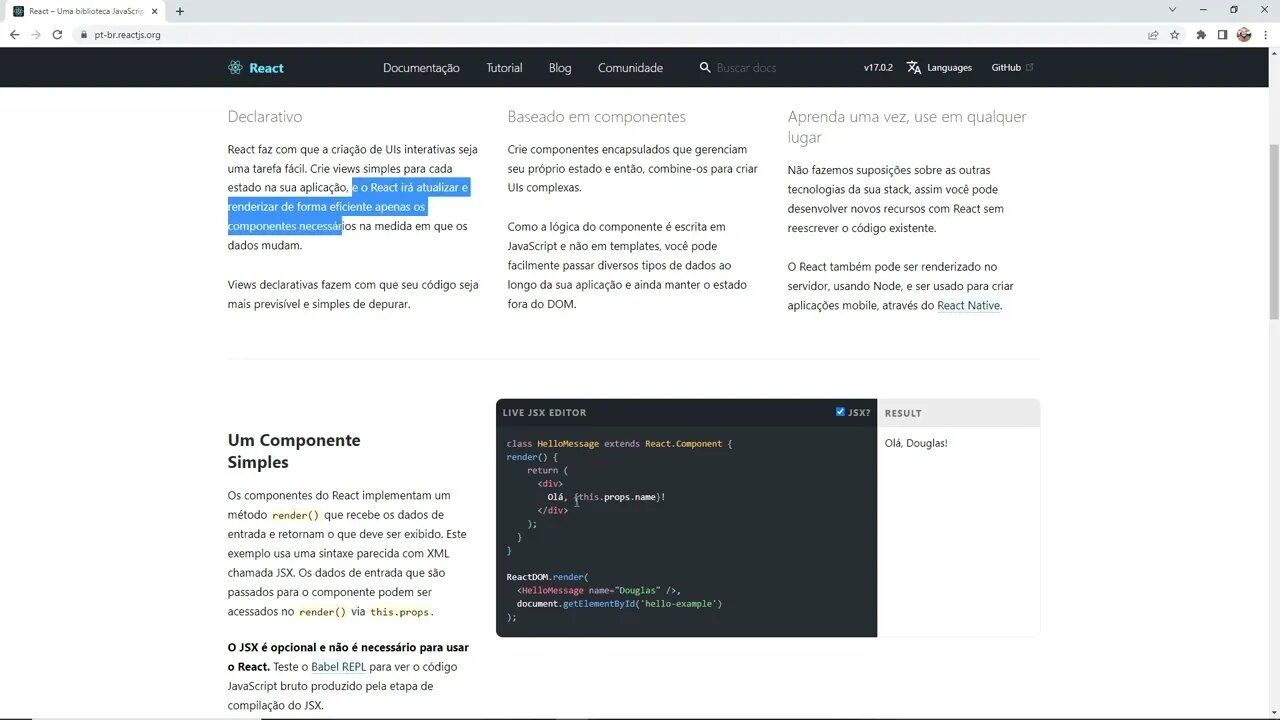Bookmark this page with star icon

pos(1175,34)
